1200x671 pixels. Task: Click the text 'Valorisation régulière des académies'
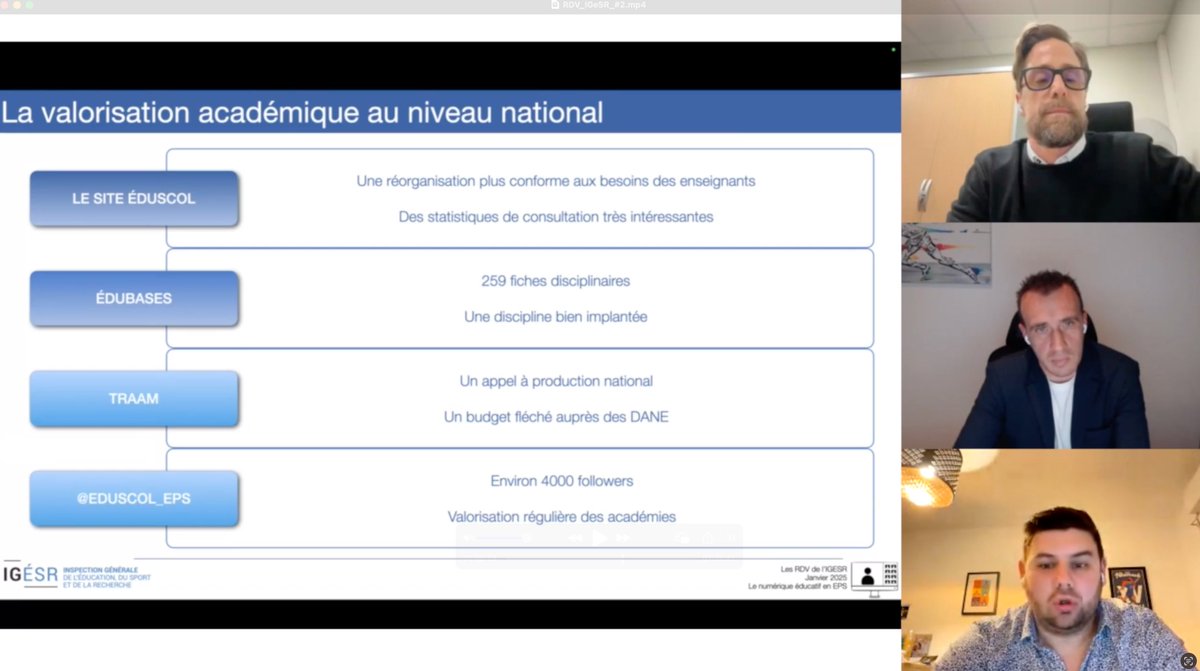pyautogui.click(x=562, y=517)
